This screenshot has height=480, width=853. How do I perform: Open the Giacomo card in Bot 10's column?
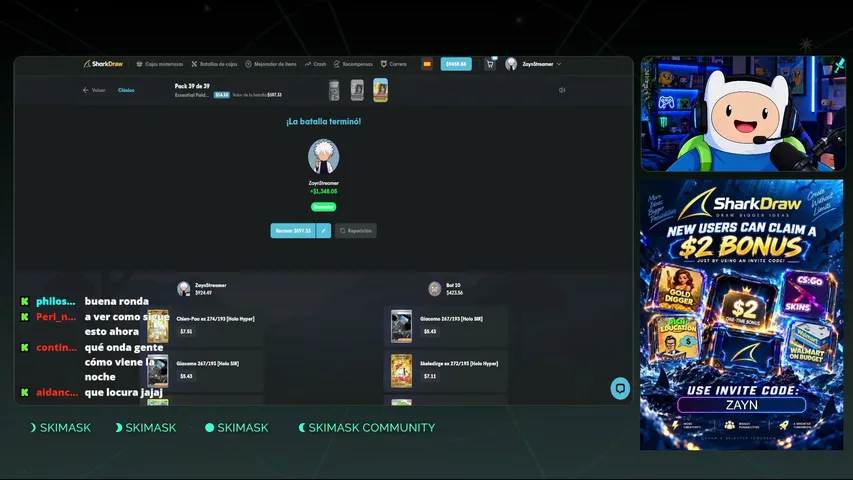click(x=446, y=325)
